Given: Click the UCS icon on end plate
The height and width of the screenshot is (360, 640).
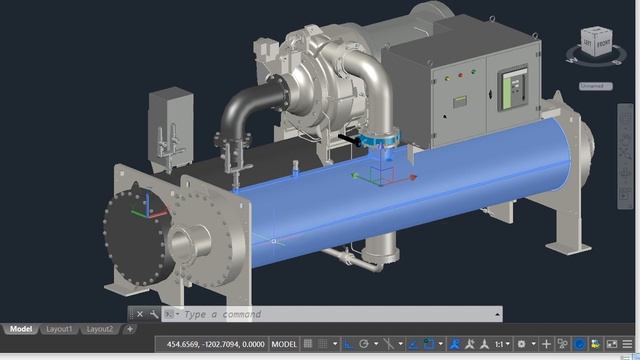Looking at the screenshot, I should pos(149,207).
